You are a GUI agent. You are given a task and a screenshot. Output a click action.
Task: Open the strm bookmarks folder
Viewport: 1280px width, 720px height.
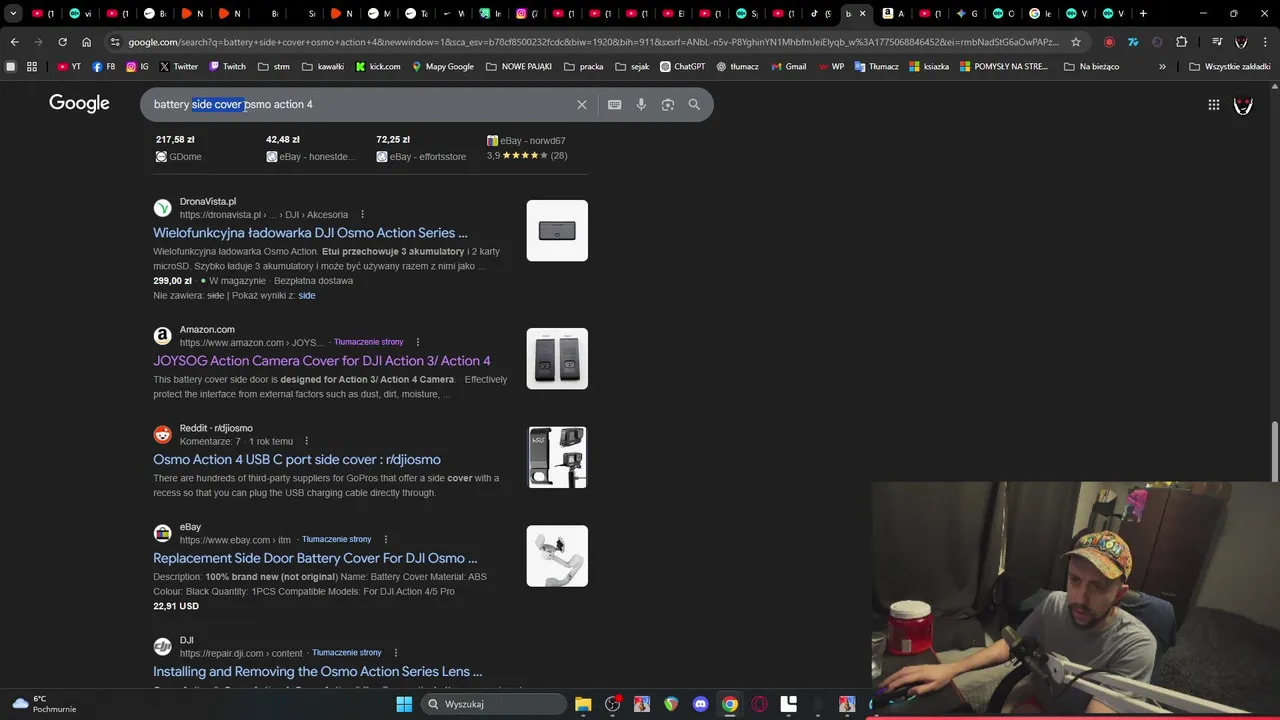point(274,66)
